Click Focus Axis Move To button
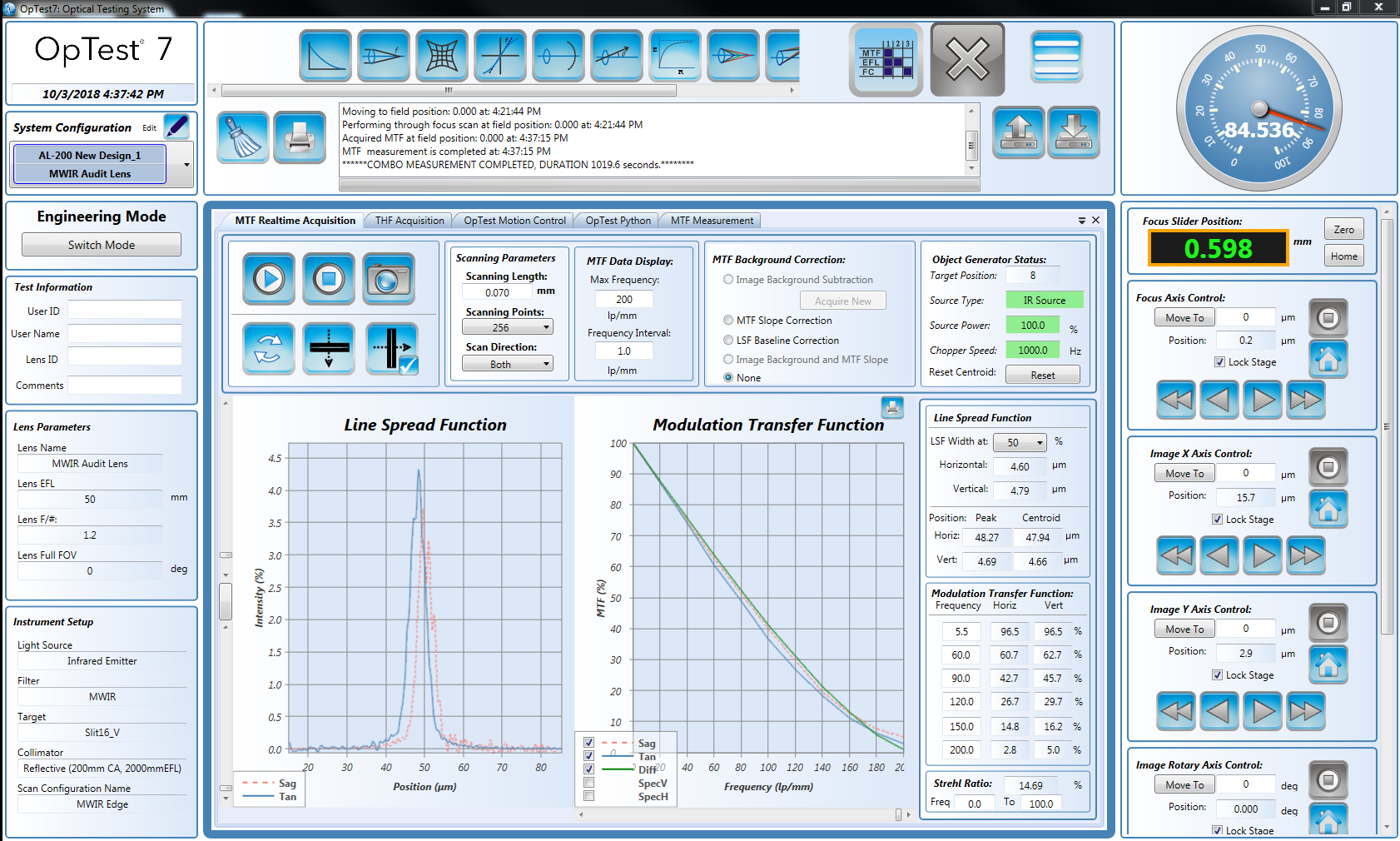Viewport: 1400px width, 841px height. (x=1184, y=318)
